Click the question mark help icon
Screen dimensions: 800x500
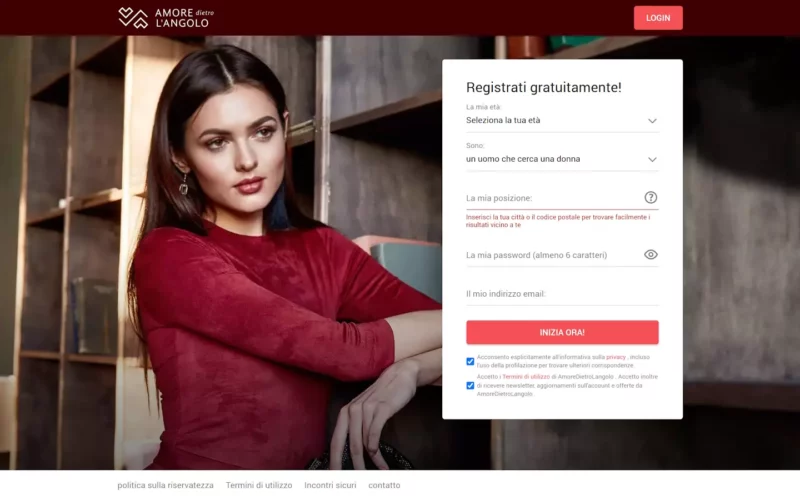651,197
